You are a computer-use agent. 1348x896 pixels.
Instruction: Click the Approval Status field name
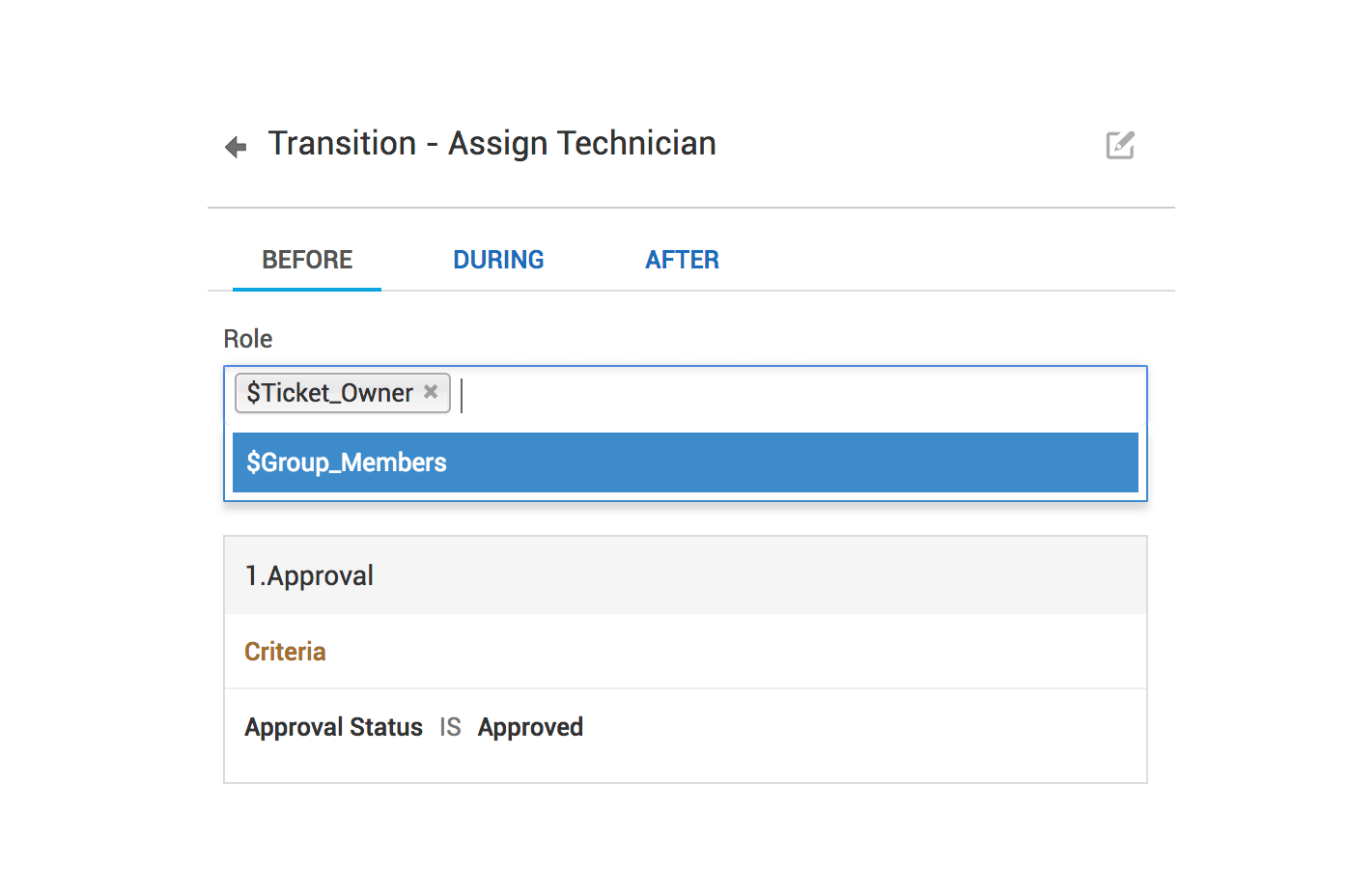coord(333,727)
